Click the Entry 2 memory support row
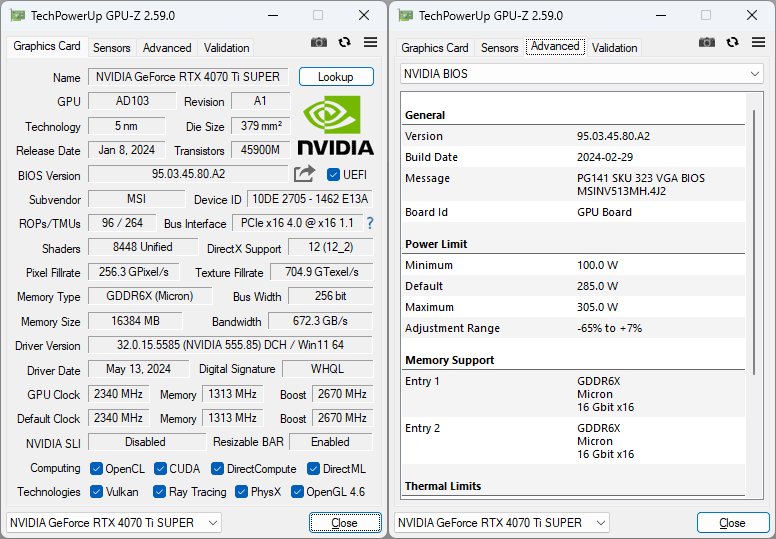 (x=574, y=441)
